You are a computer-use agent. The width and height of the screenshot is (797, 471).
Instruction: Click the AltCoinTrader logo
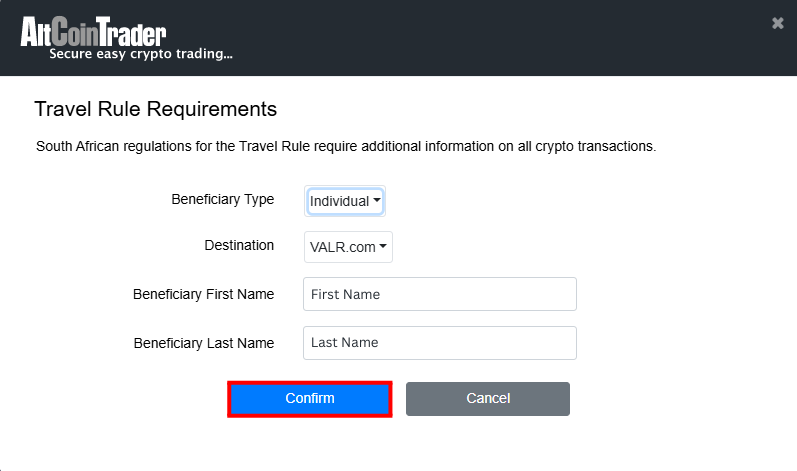(94, 32)
